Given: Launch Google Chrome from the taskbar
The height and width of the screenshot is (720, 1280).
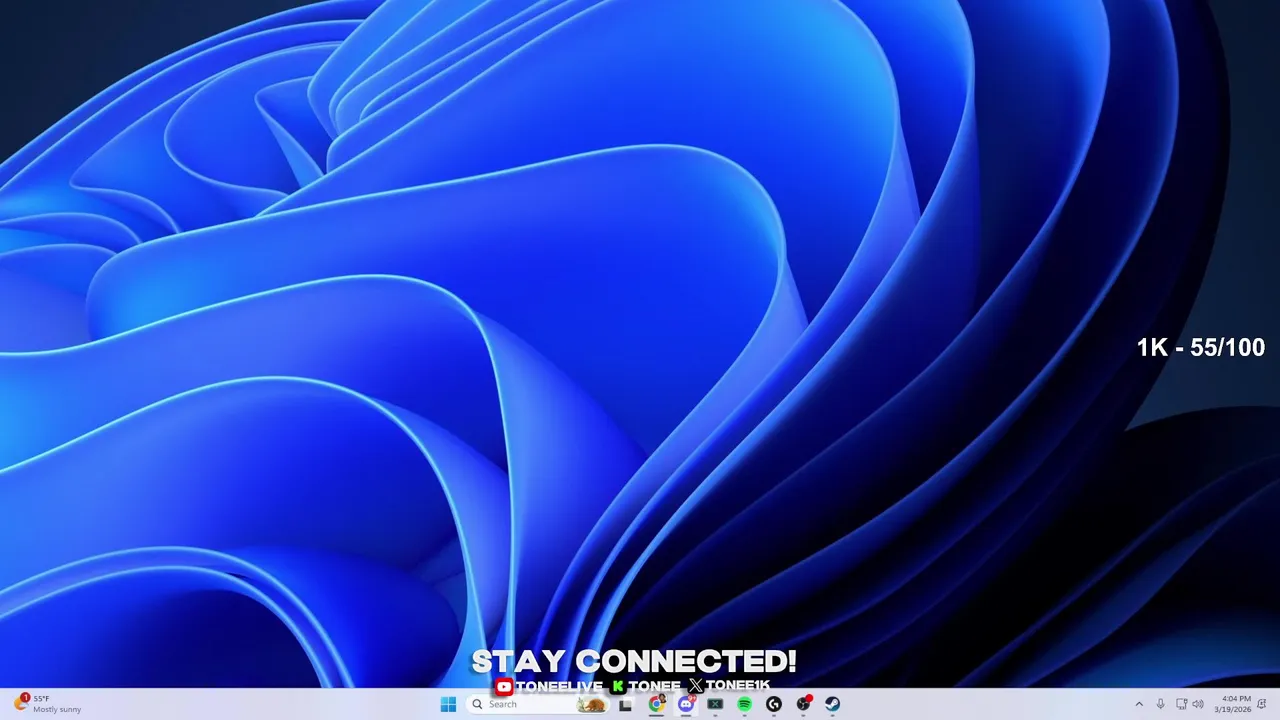Looking at the screenshot, I should point(656,704).
